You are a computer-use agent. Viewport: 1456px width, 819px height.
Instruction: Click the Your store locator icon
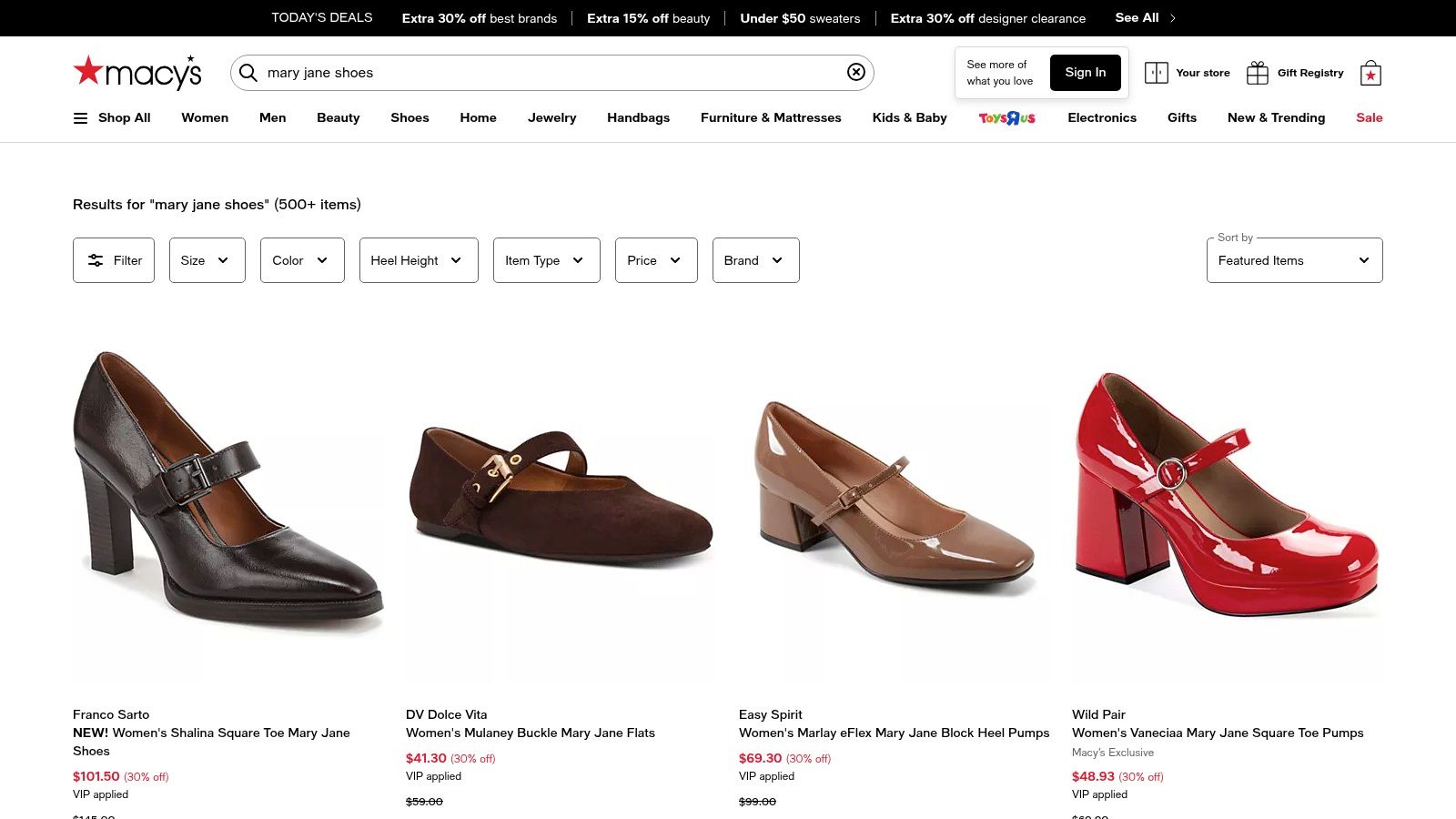1157,73
